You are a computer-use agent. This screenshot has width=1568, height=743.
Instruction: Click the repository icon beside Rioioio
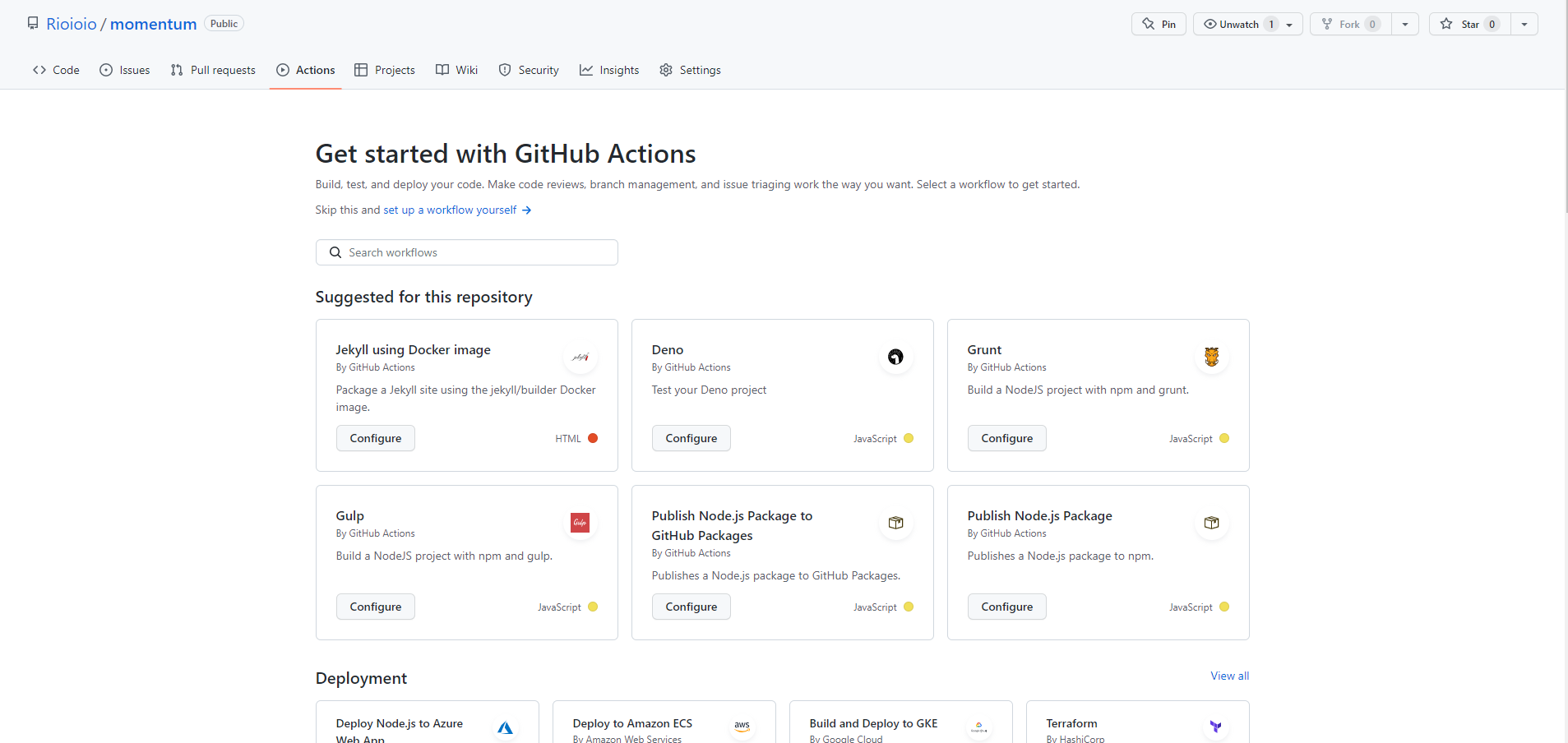click(33, 24)
